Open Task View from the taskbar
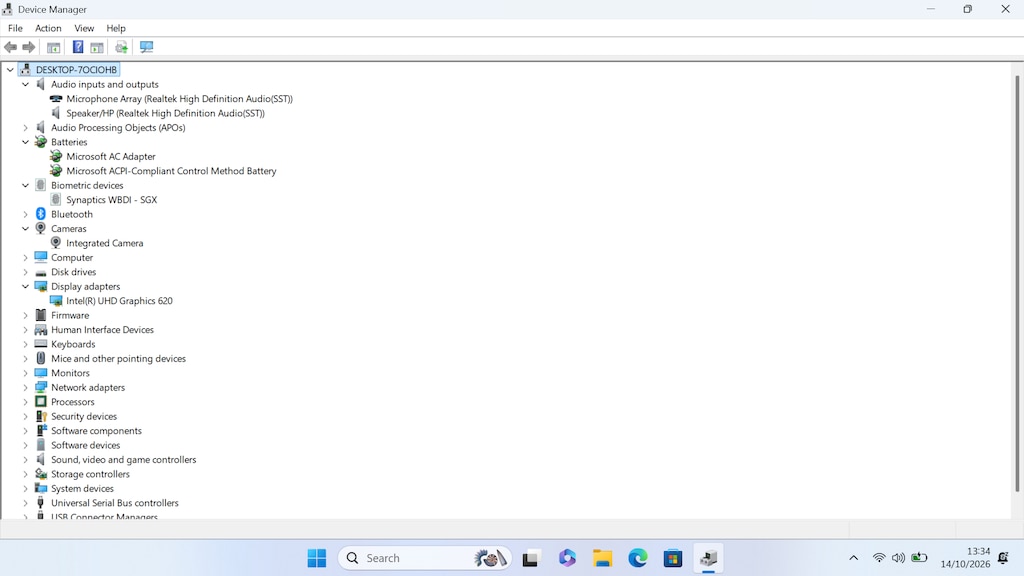Screen dimensions: 1024x576 (530, 558)
